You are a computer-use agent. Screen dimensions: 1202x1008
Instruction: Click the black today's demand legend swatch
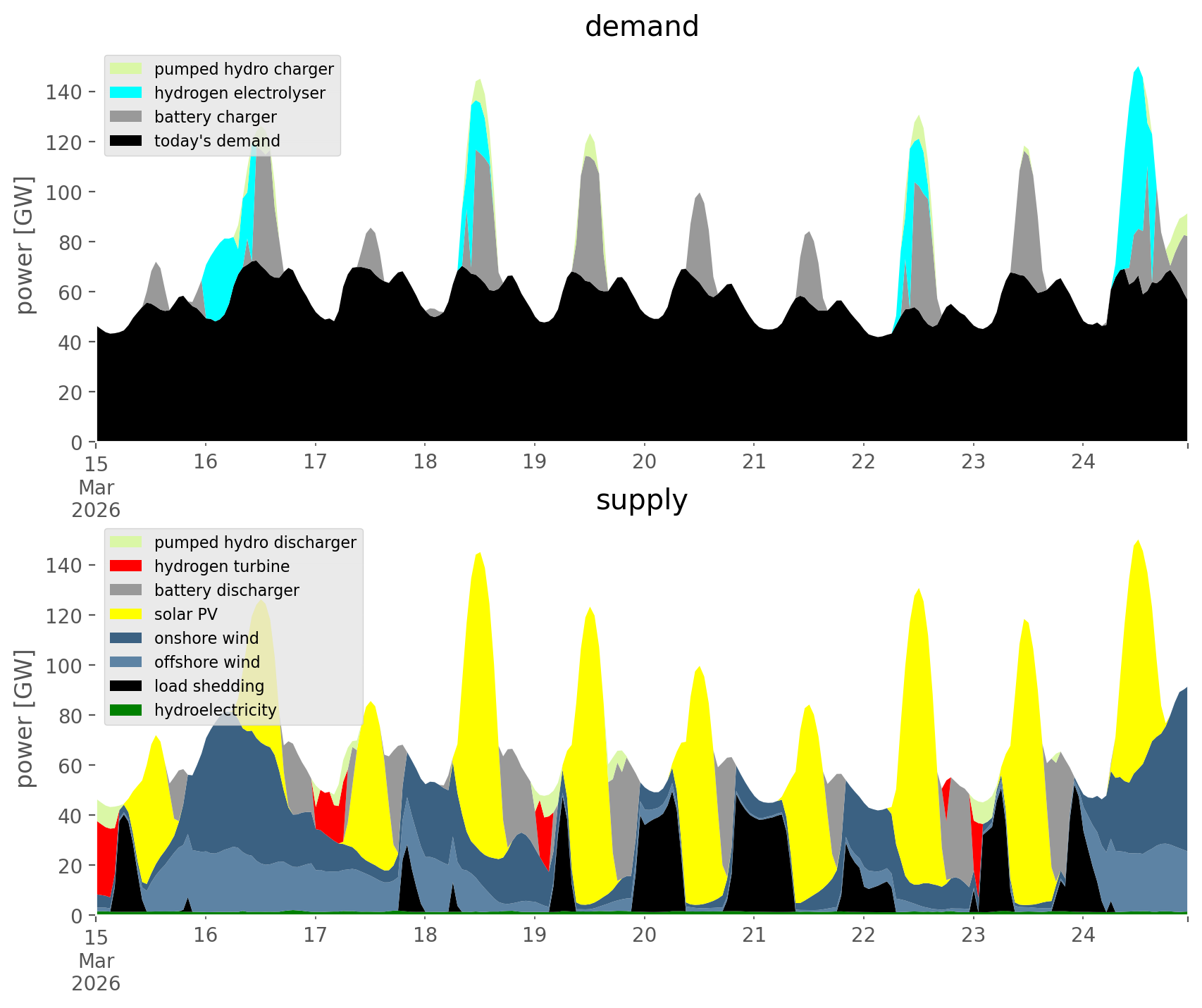[126, 141]
